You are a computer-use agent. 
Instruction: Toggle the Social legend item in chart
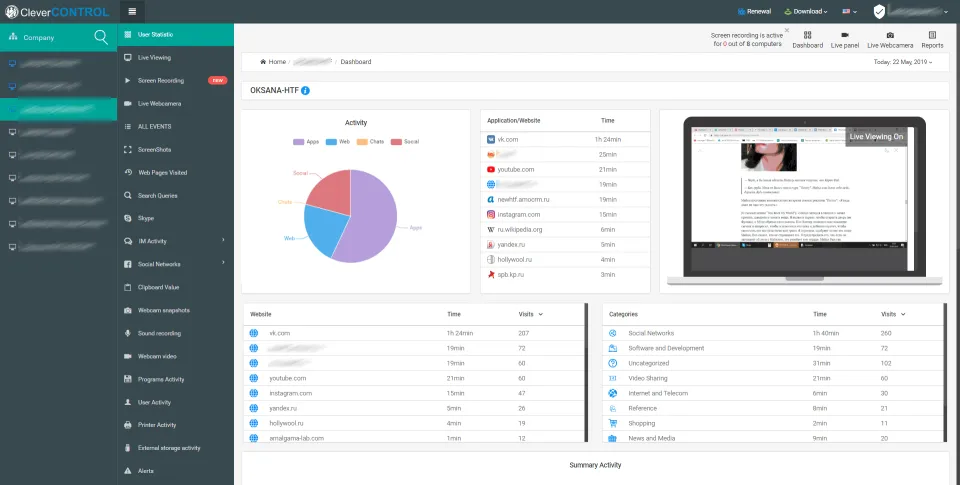(406, 141)
